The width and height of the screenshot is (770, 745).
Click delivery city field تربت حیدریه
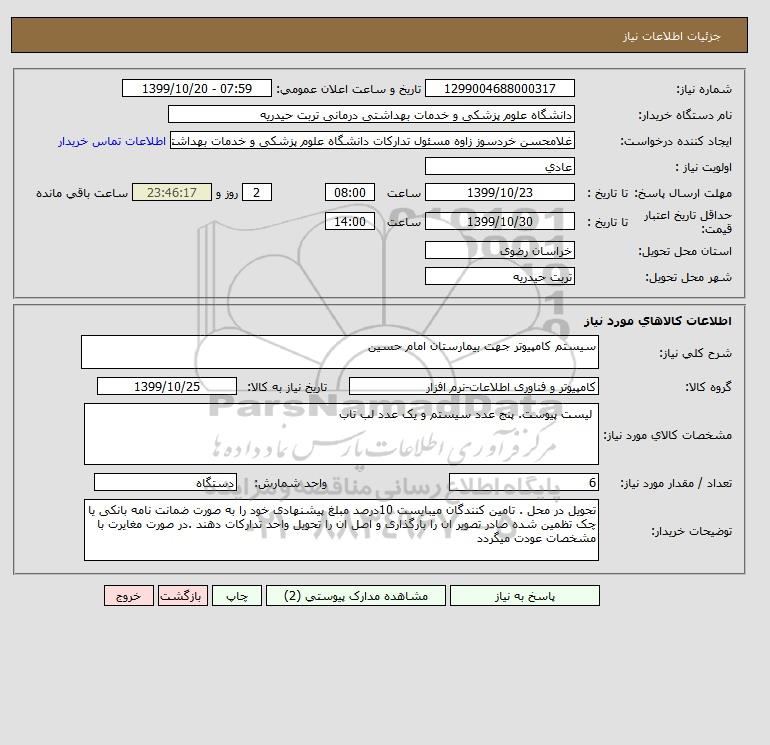pos(499,276)
